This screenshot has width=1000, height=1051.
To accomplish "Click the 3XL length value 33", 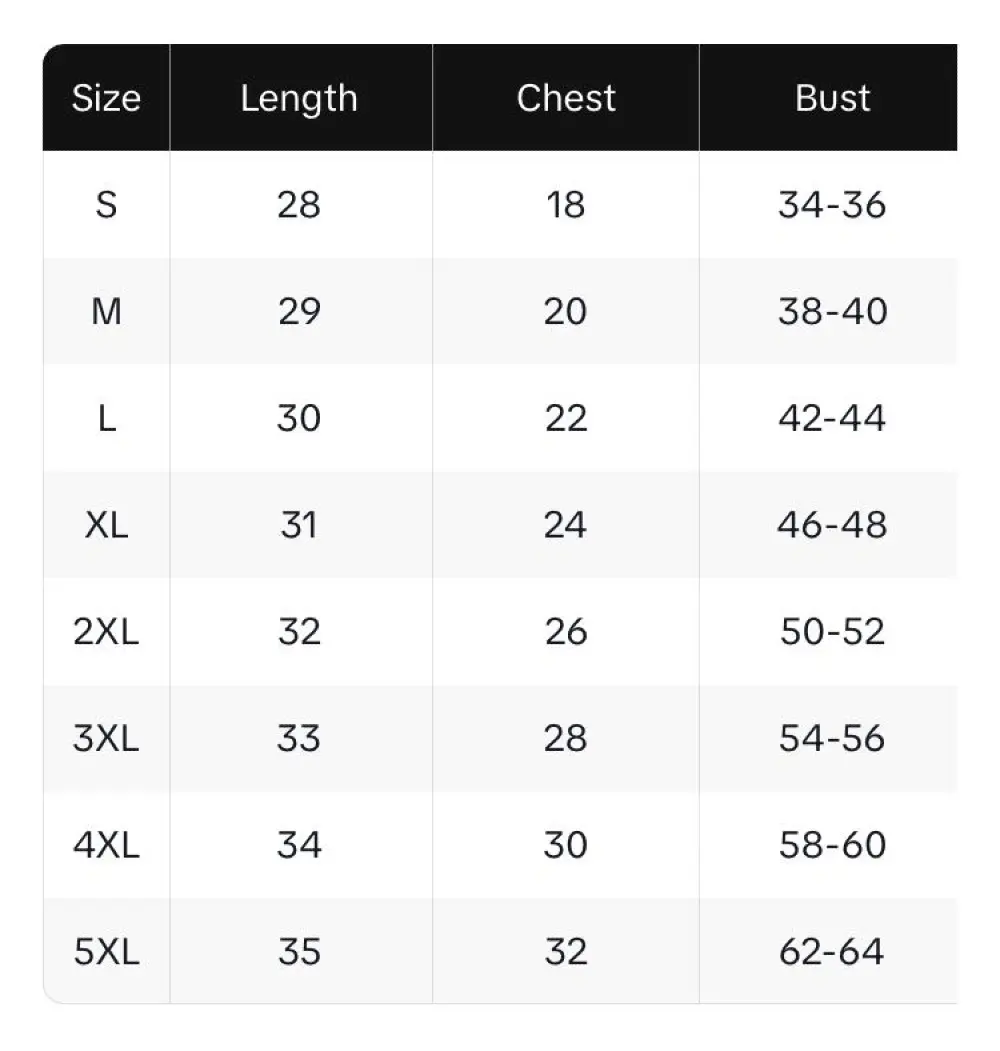I will (299, 738).
